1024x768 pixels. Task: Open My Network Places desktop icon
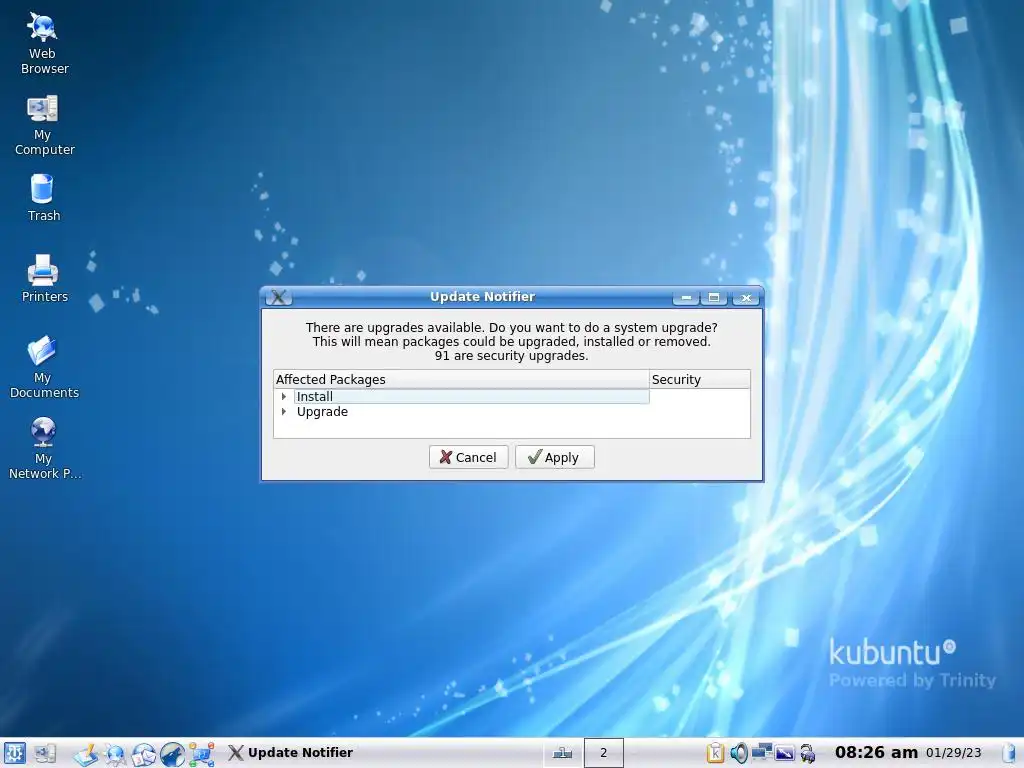(x=43, y=448)
